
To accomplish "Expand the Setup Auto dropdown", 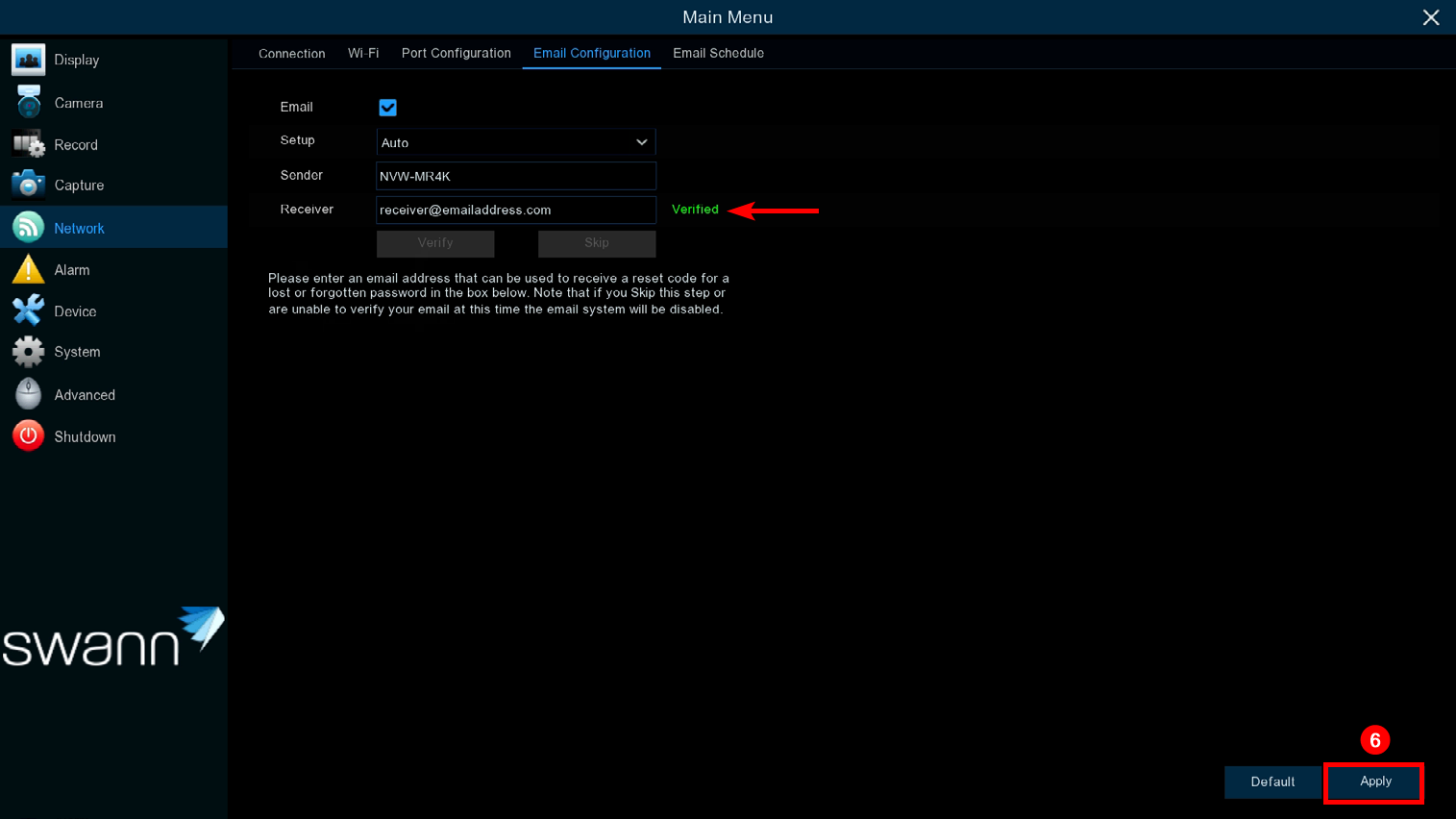I will (515, 142).
